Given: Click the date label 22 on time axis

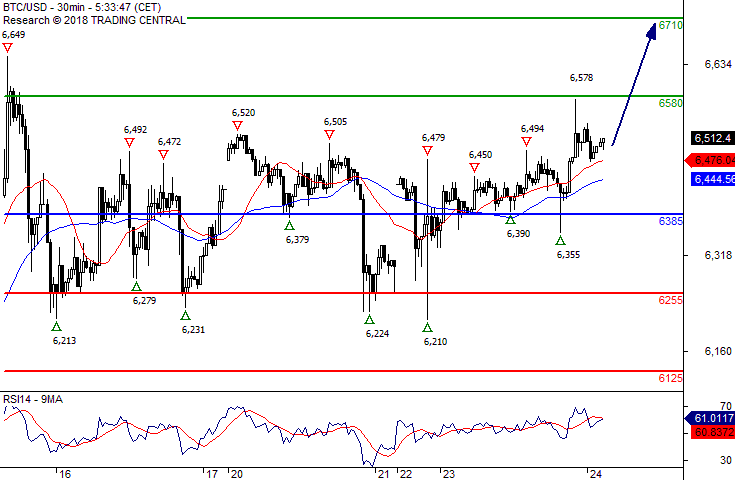Looking at the screenshot, I should pos(406,474).
